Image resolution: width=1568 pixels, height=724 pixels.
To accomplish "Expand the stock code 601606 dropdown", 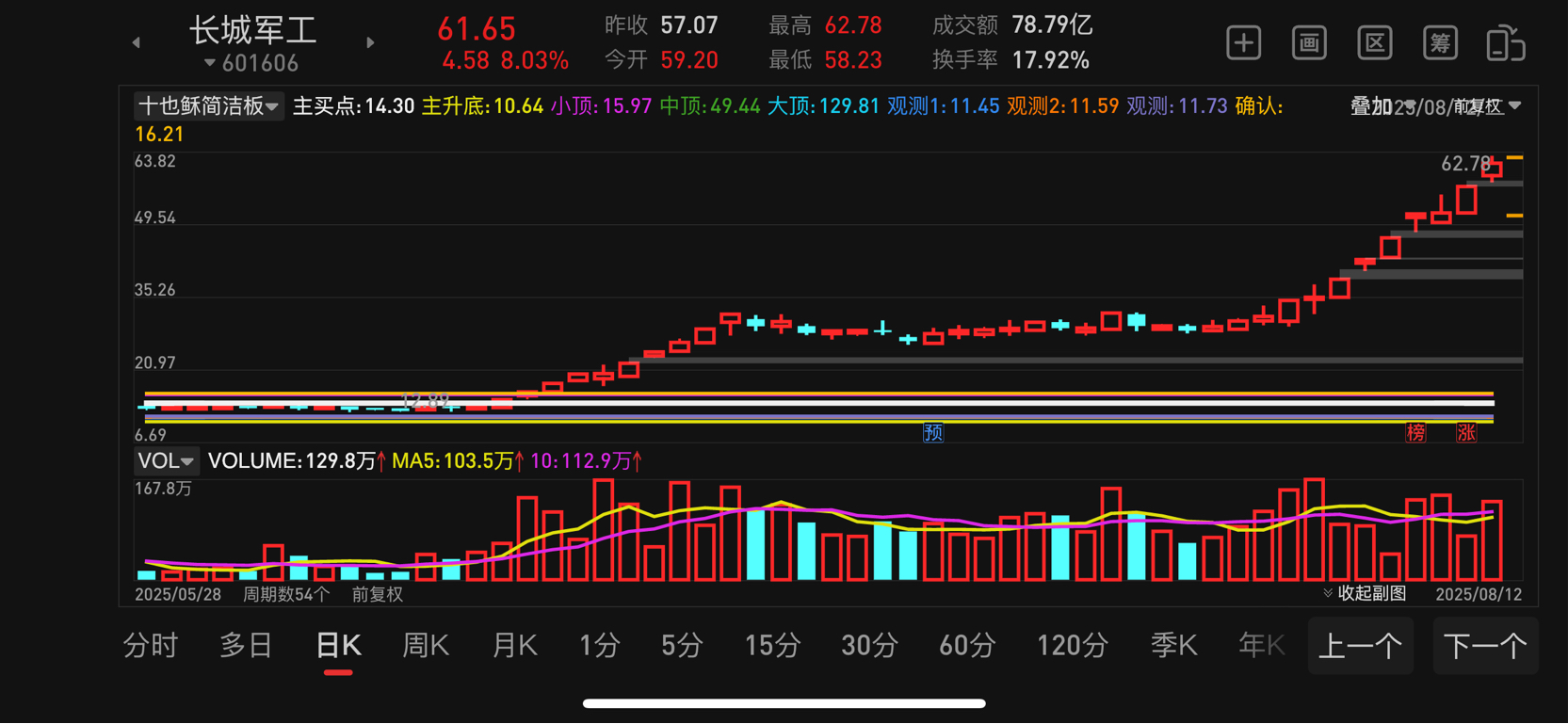I will [x=251, y=63].
